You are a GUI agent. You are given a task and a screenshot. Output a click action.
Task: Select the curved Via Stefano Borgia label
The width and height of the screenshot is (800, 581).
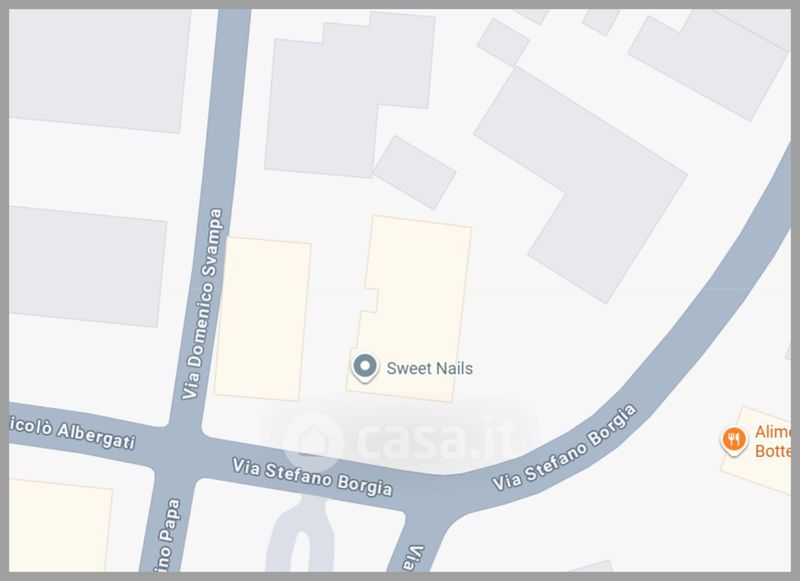tap(564, 447)
